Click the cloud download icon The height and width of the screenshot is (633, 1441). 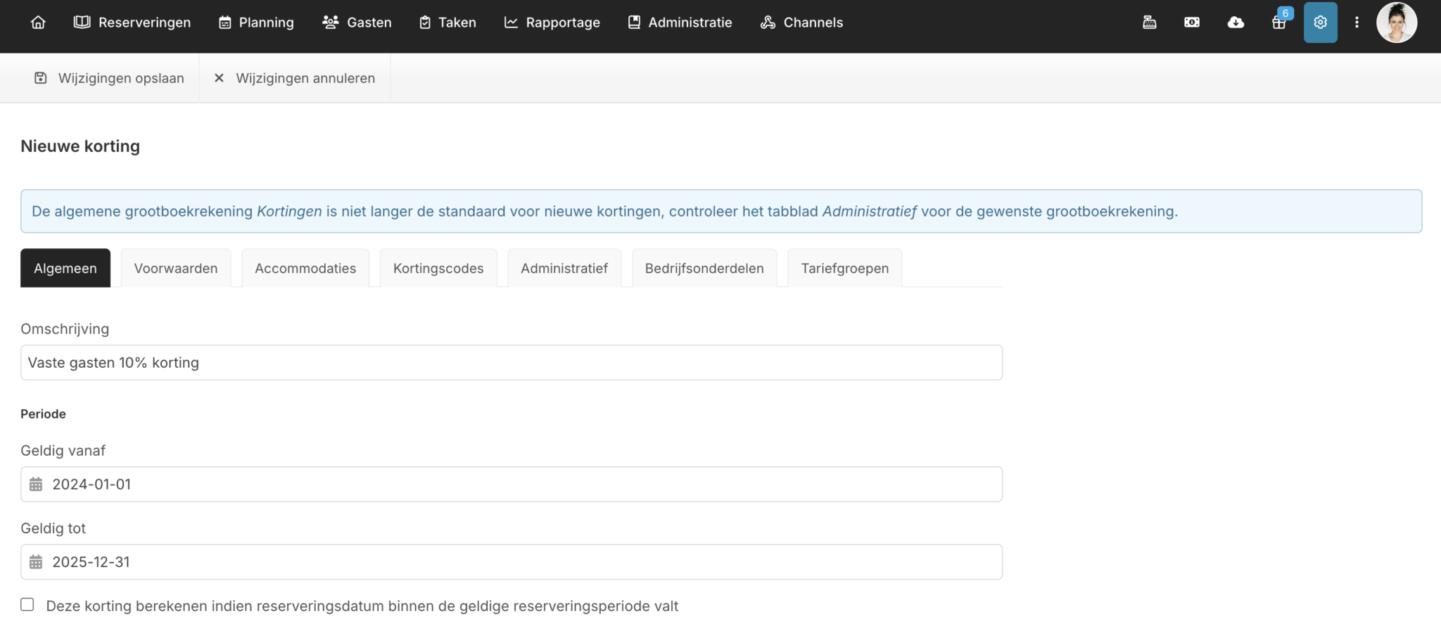pyautogui.click(x=1236, y=22)
